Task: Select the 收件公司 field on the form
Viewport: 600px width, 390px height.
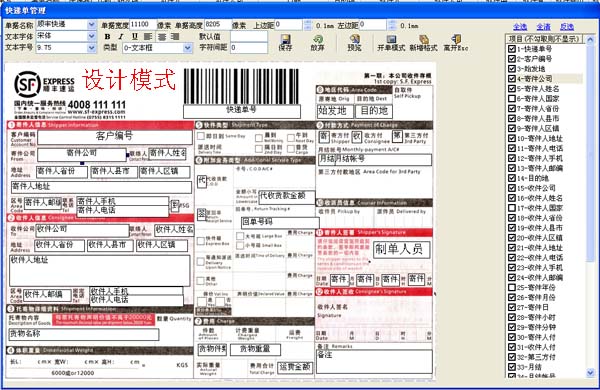Action: coord(82,230)
